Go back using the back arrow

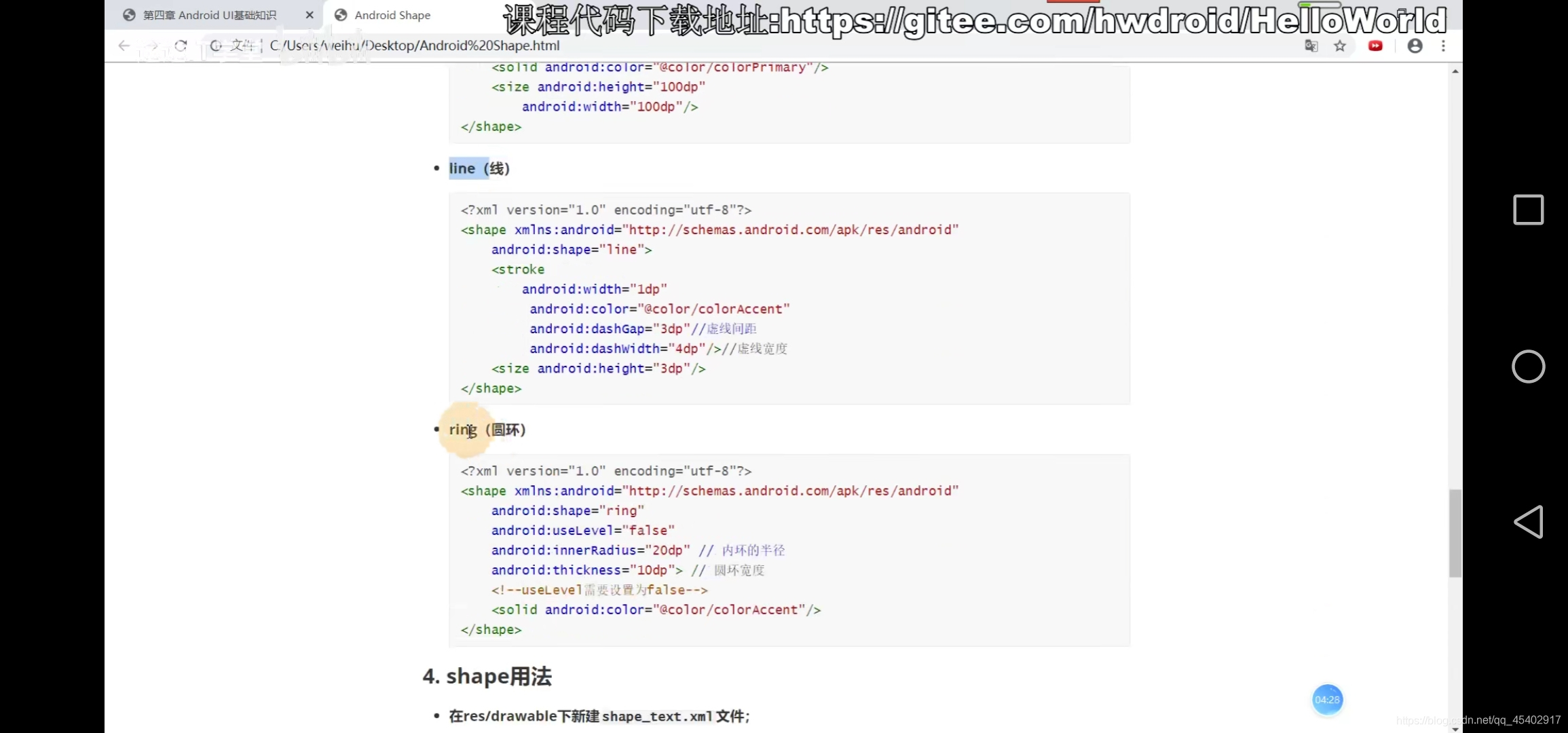point(124,45)
